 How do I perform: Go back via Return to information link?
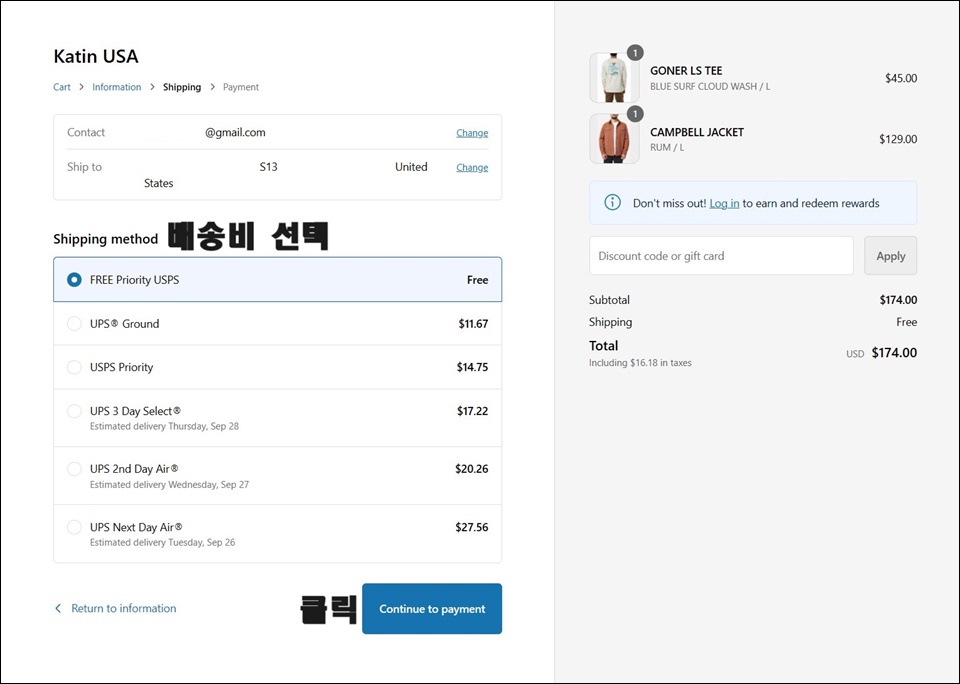pos(124,608)
